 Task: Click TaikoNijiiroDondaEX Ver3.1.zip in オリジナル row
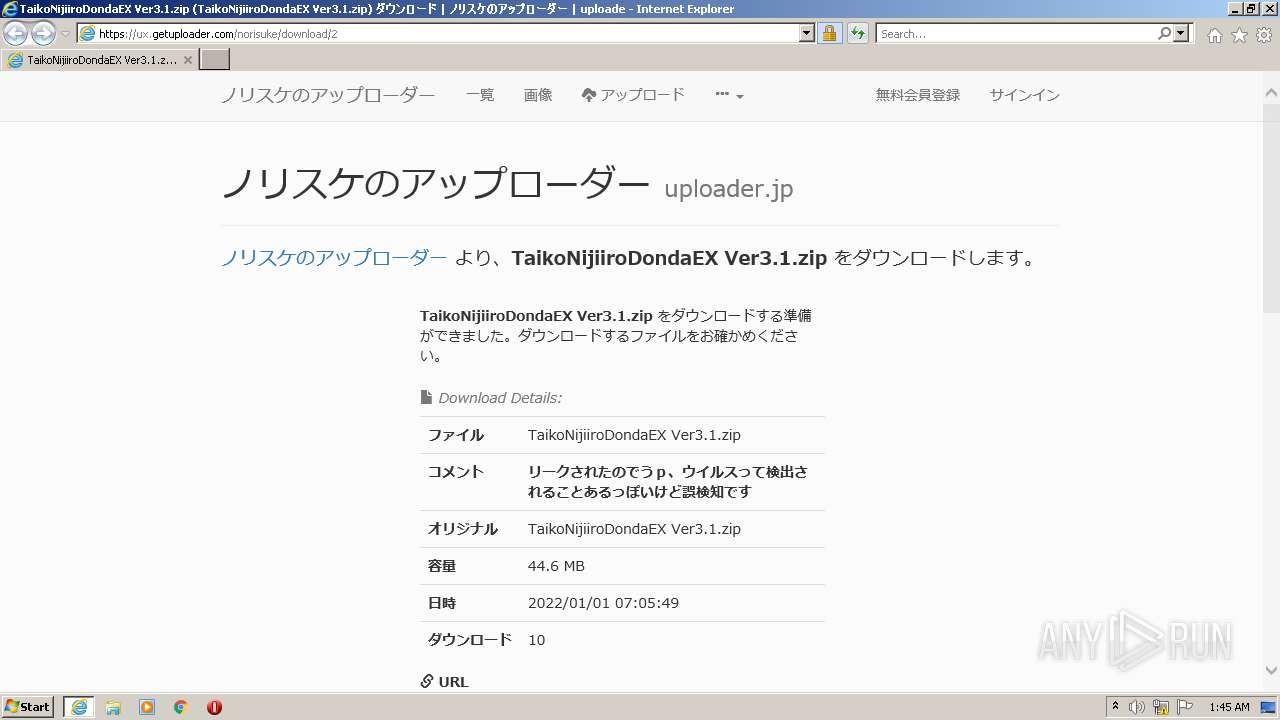[634, 529]
